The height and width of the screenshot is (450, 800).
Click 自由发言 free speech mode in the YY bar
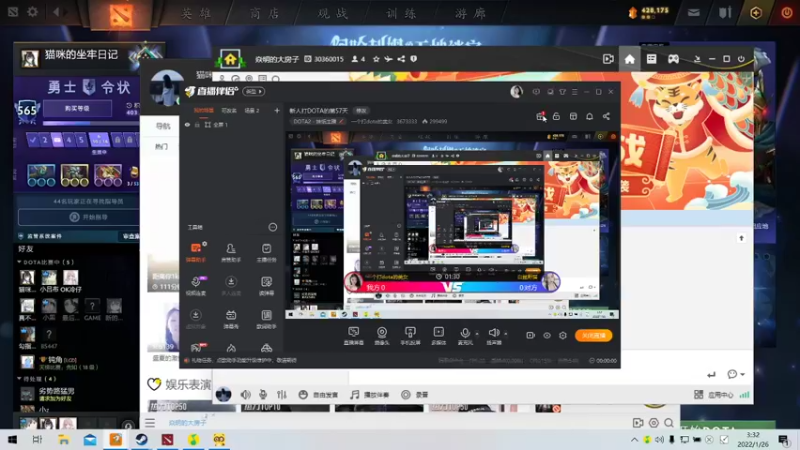coord(318,395)
